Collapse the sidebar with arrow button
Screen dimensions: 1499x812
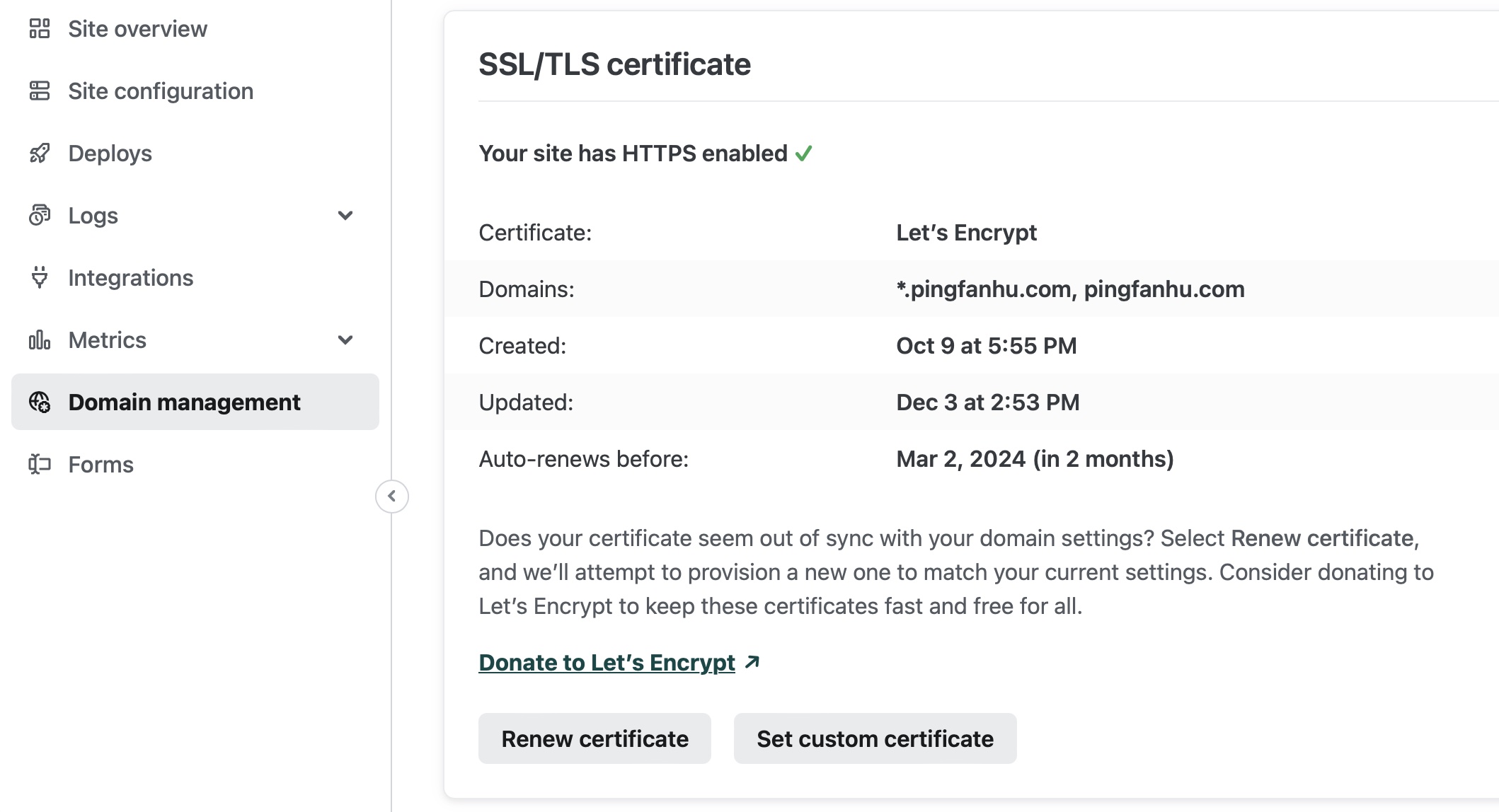coord(391,497)
